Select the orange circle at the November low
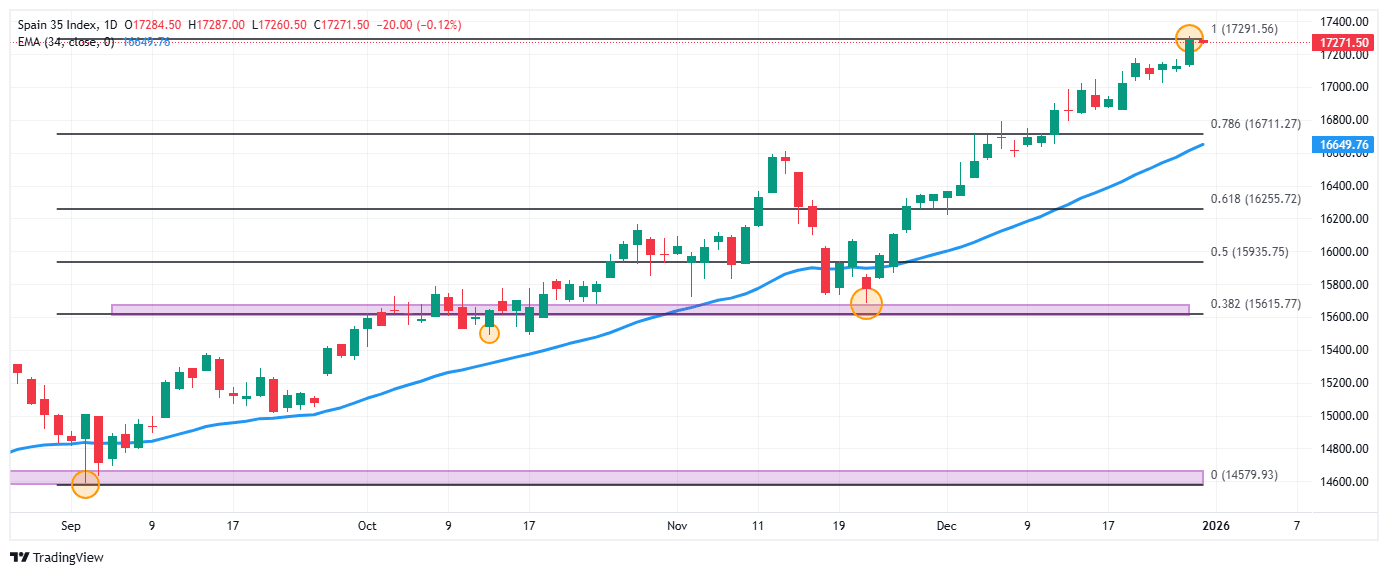The height and width of the screenshot is (575, 1388). coord(866,303)
